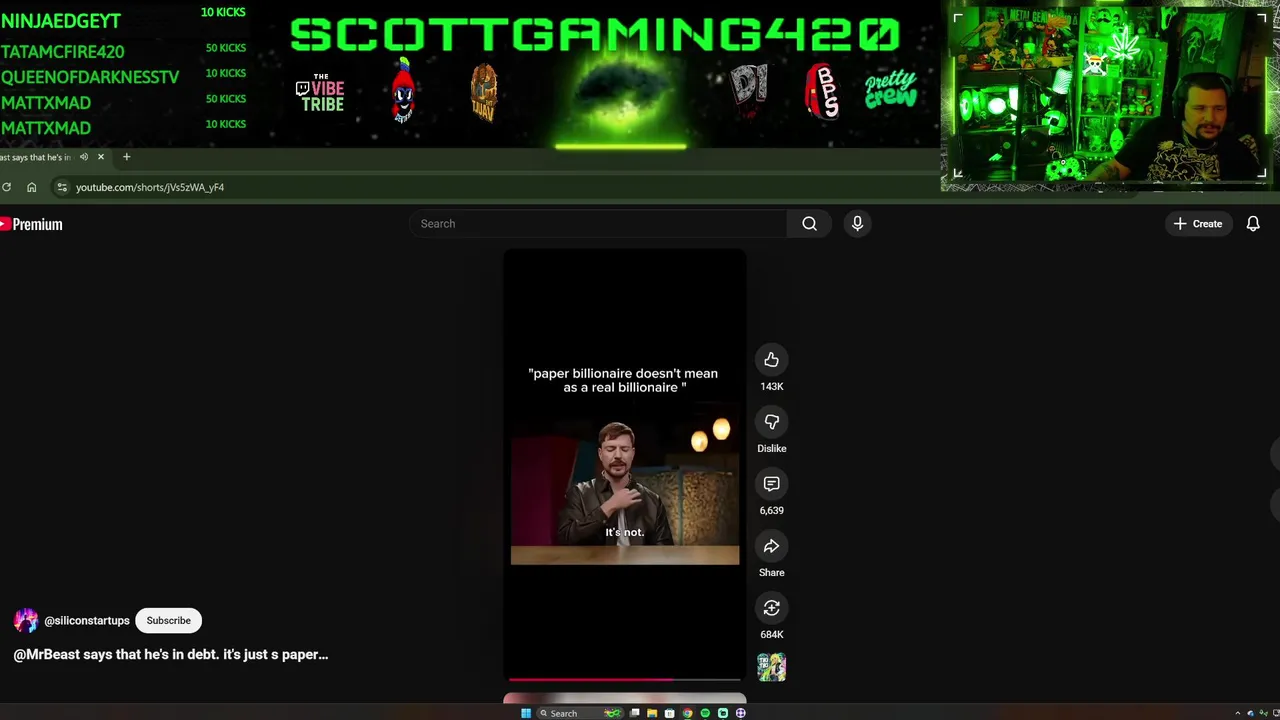Viewport: 1280px width, 720px height.
Task: Click the Pretty Crew logo in the overlay
Action: tap(891, 90)
